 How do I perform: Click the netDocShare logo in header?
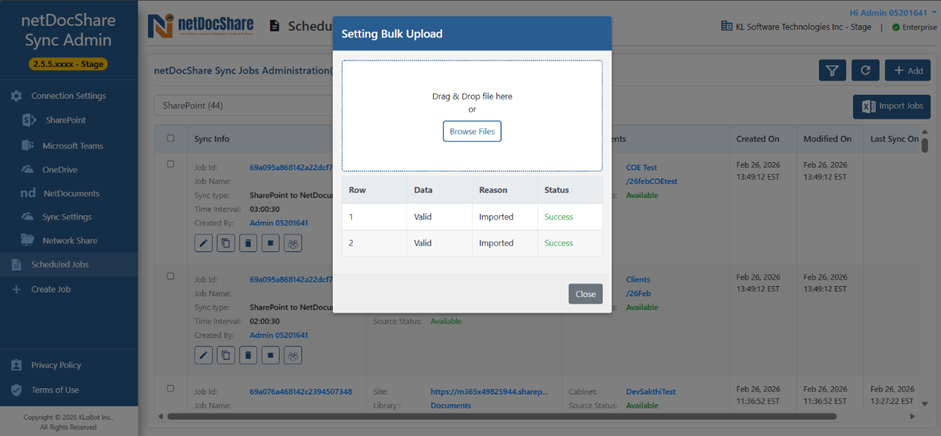[200, 25]
